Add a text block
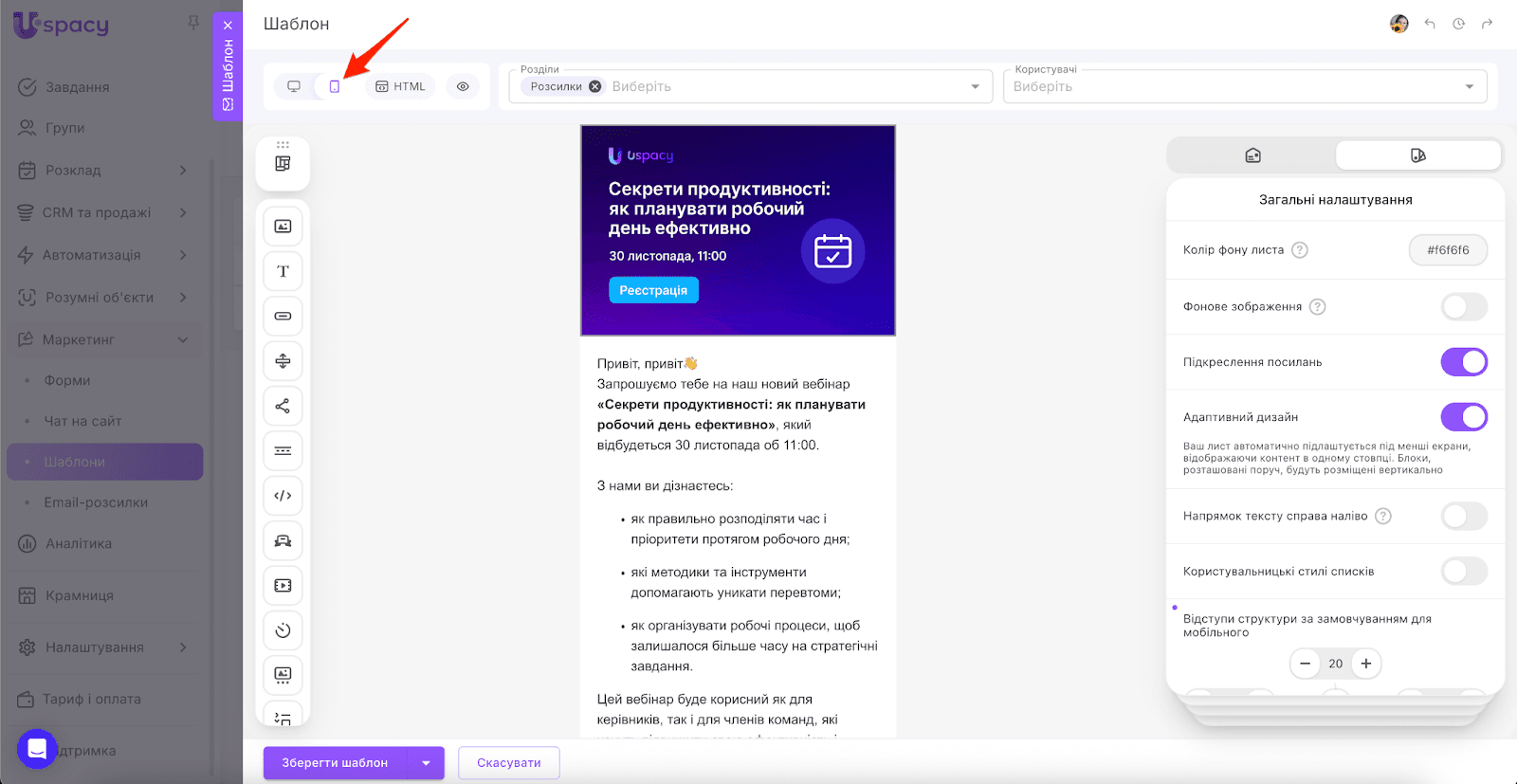Screen dimensions: 1517x784 283,271
